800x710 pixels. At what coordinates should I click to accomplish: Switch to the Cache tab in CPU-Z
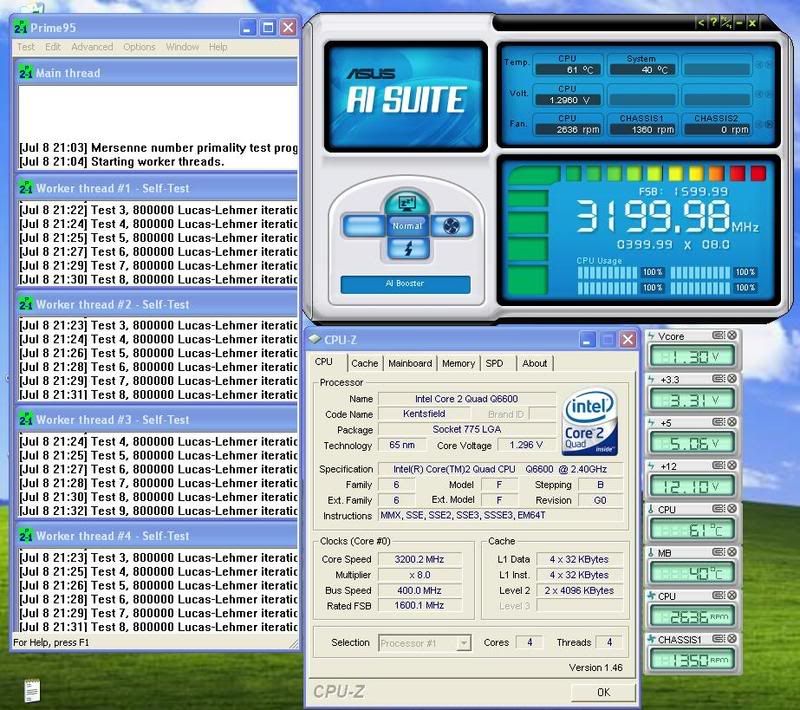pyautogui.click(x=364, y=363)
